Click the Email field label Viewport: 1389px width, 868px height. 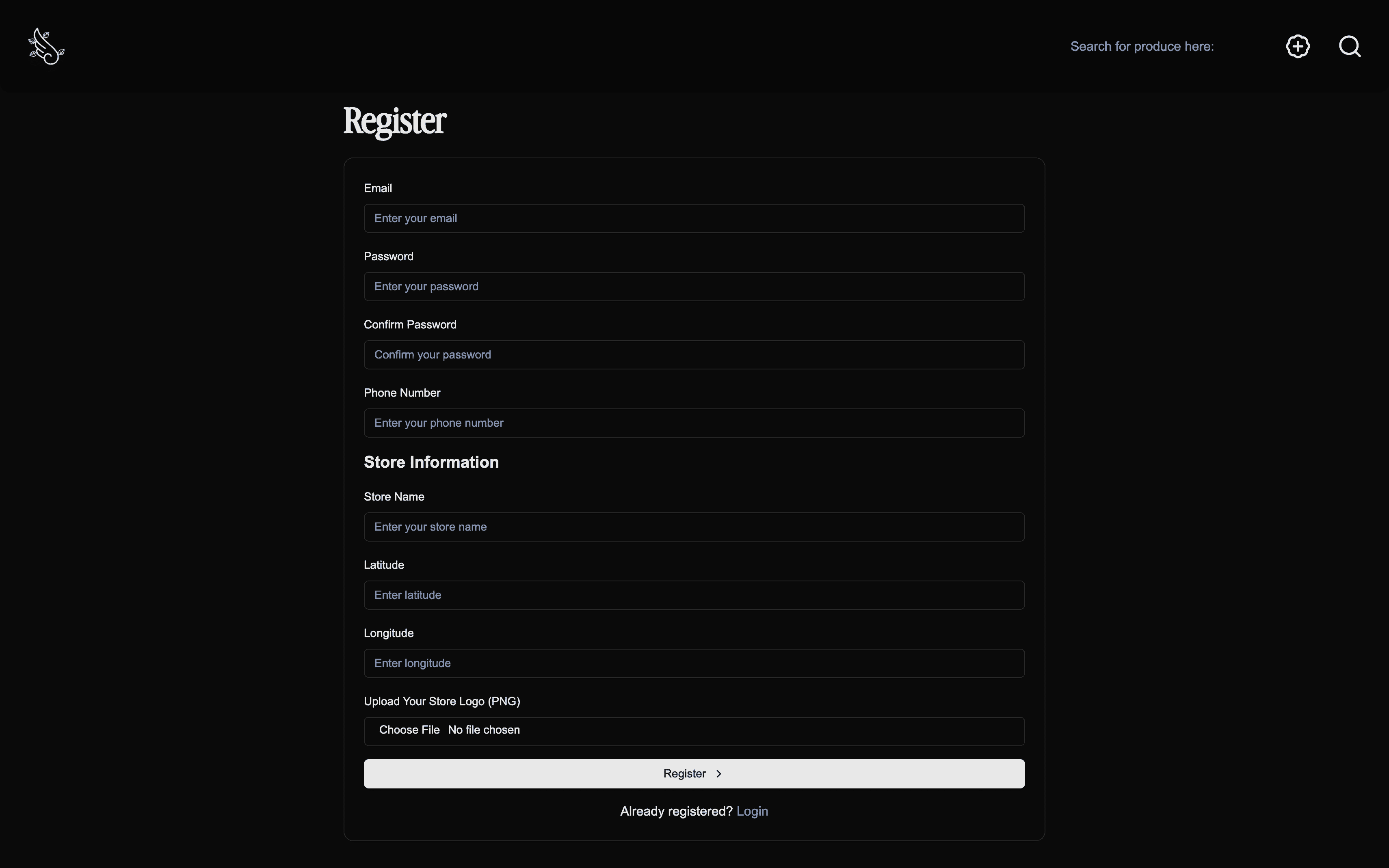tap(378, 188)
